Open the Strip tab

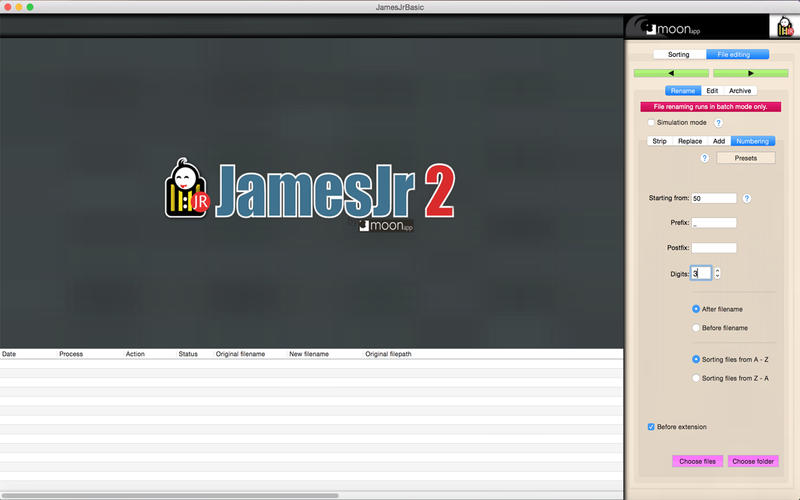[x=659, y=141]
